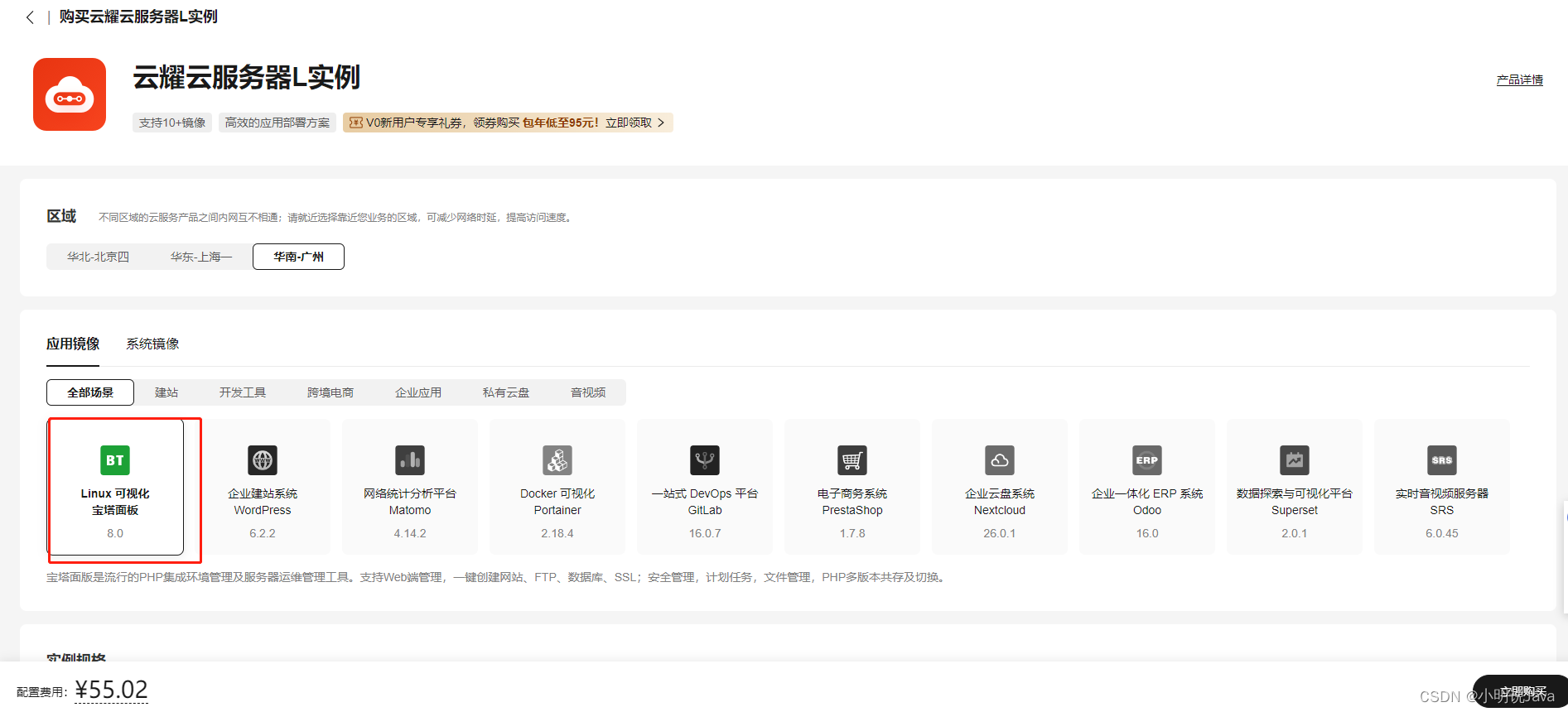The height and width of the screenshot is (712, 1568).
Task: Filter by 开发工具 scenario
Action: 243,392
